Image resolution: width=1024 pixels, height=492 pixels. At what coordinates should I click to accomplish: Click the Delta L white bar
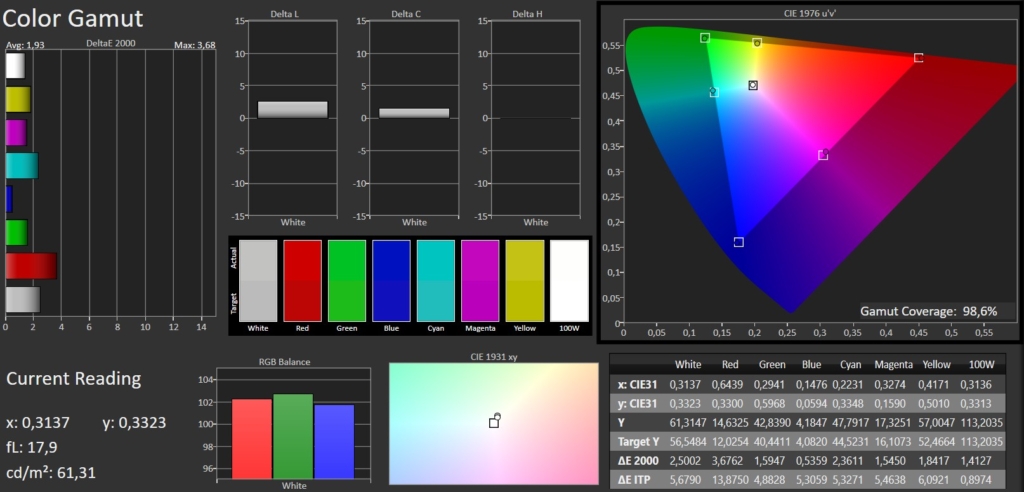tap(292, 110)
